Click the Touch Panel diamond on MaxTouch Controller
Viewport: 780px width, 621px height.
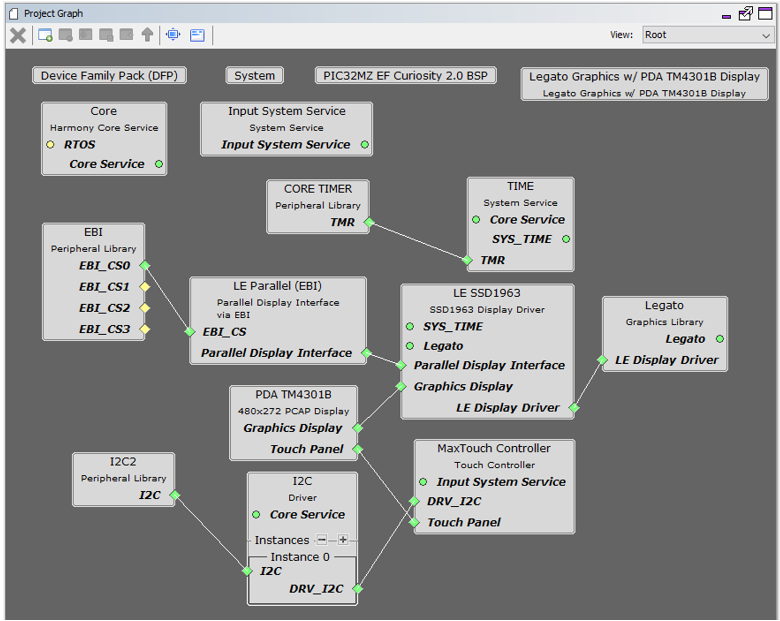click(414, 522)
